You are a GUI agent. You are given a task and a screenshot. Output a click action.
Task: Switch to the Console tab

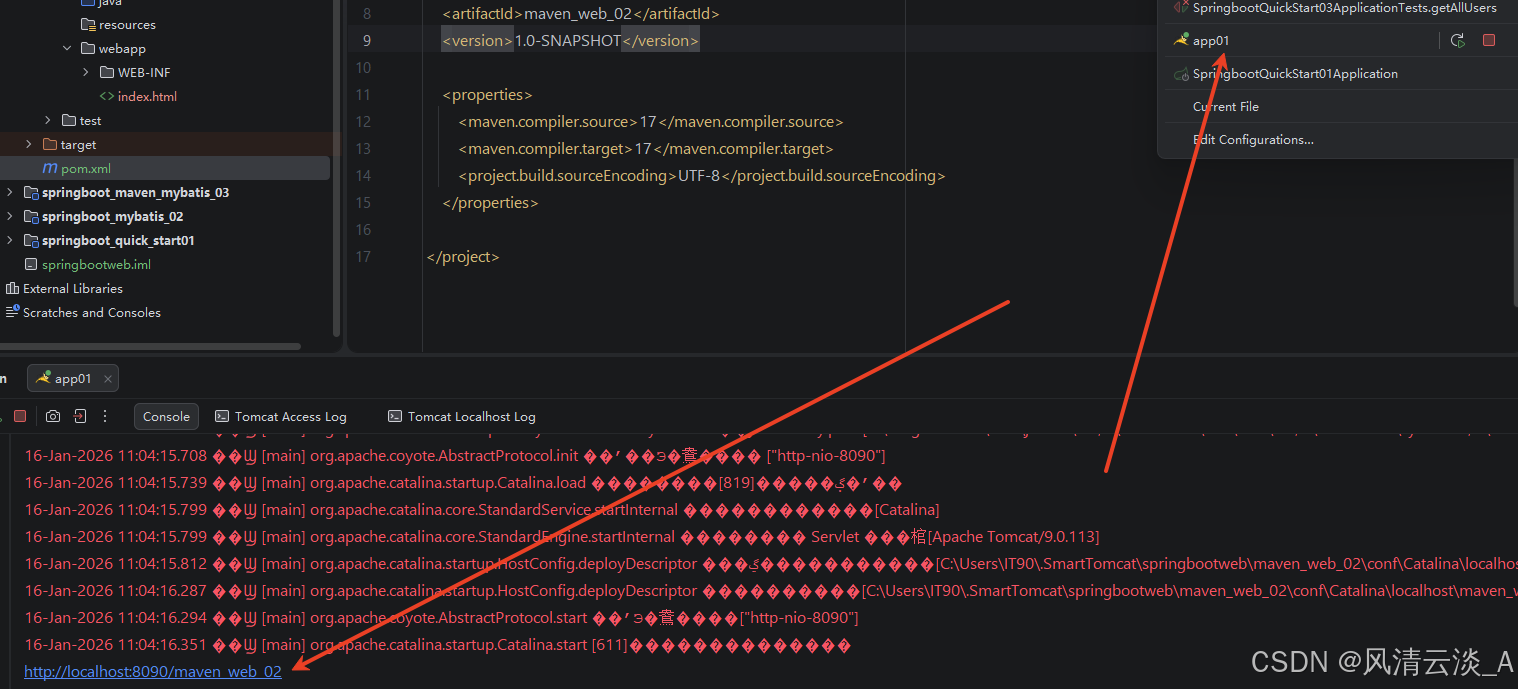[x=166, y=416]
